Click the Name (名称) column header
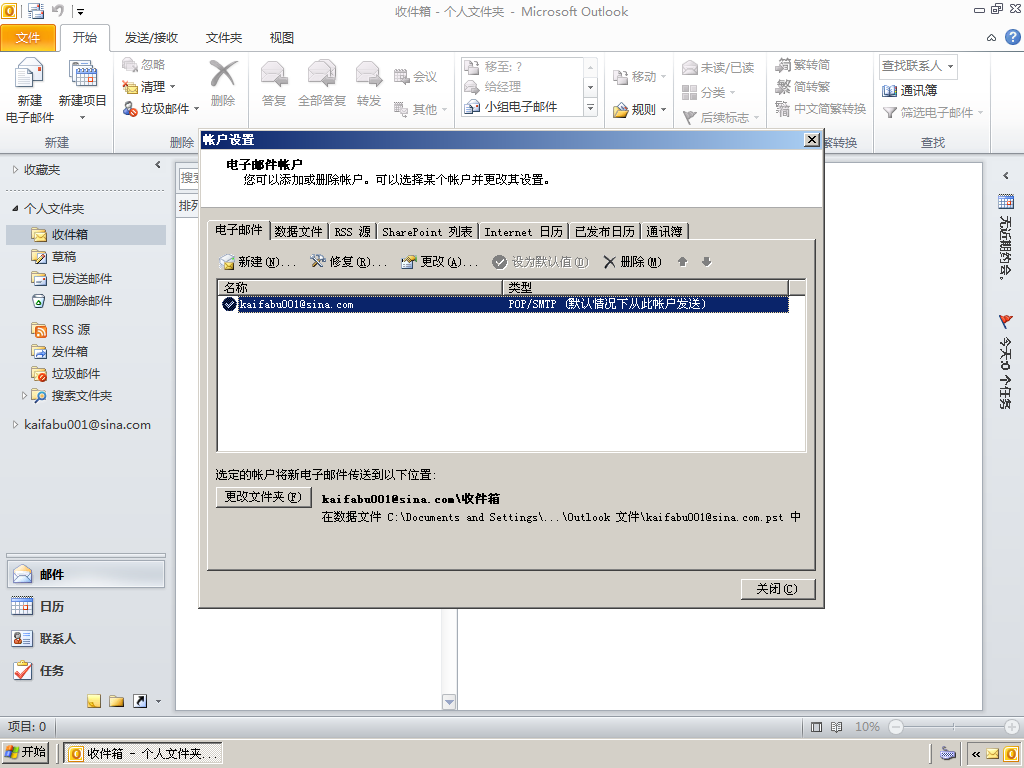Image resolution: width=1024 pixels, height=768 pixels. (359, 287)
